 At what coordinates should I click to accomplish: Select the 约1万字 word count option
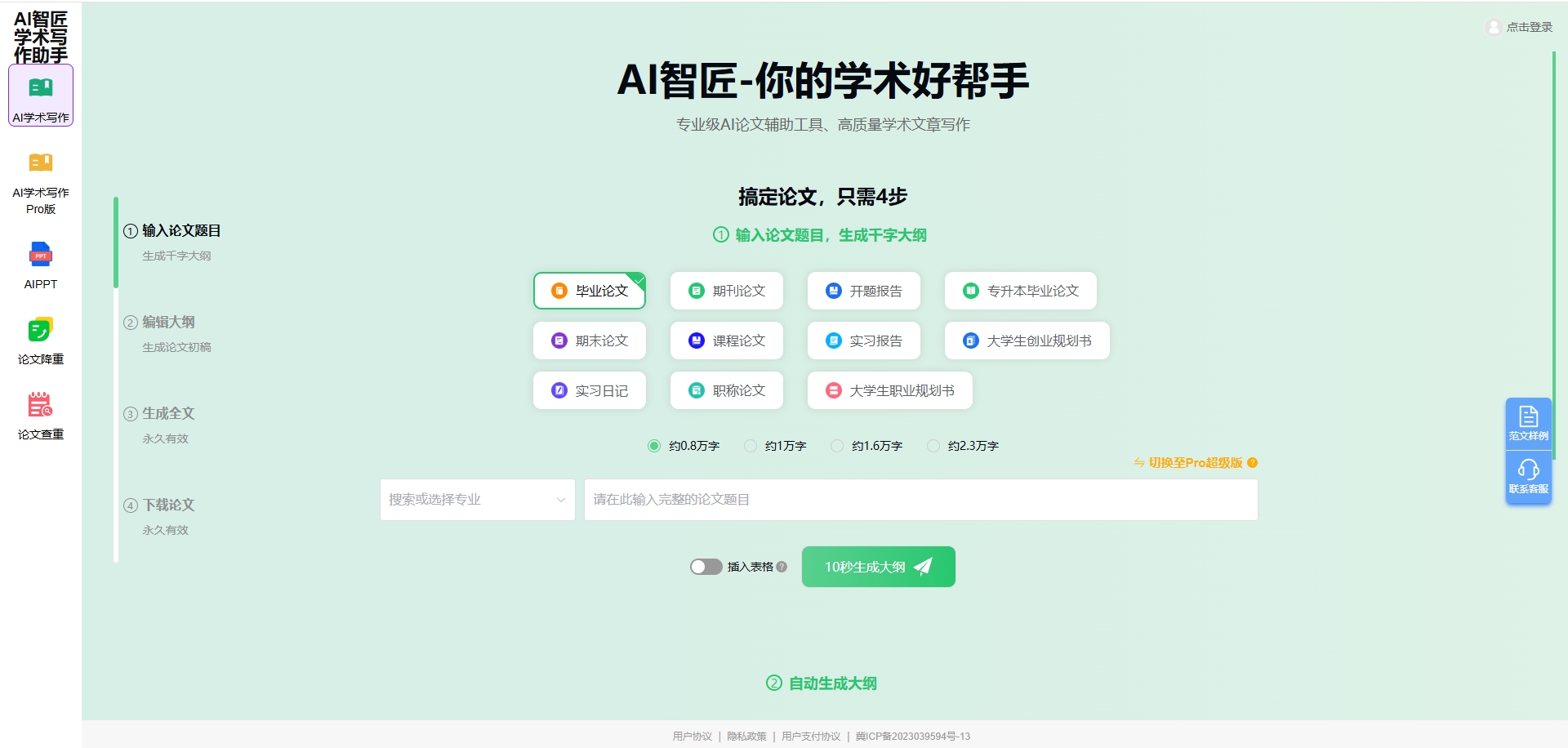click(751, 446)
